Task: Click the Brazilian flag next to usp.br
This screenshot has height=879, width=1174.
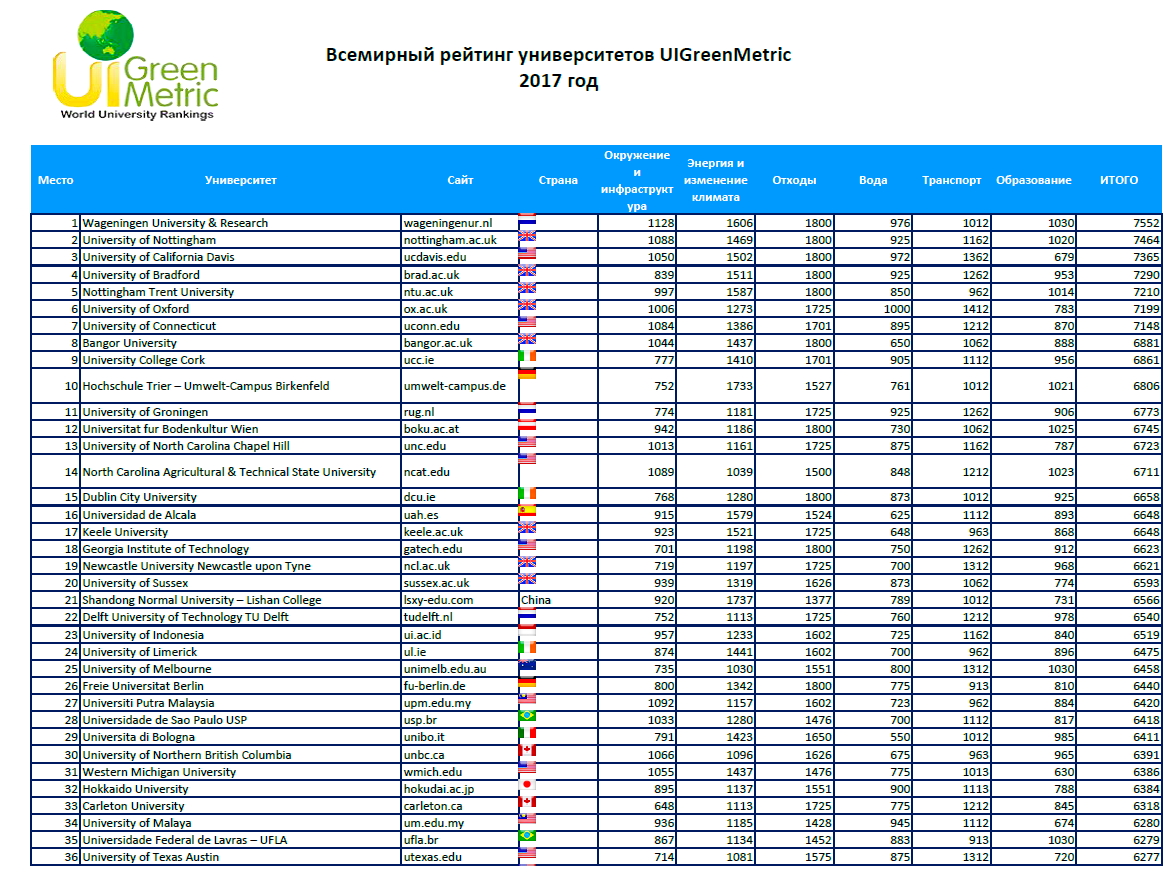Action: tap(527, 717)
